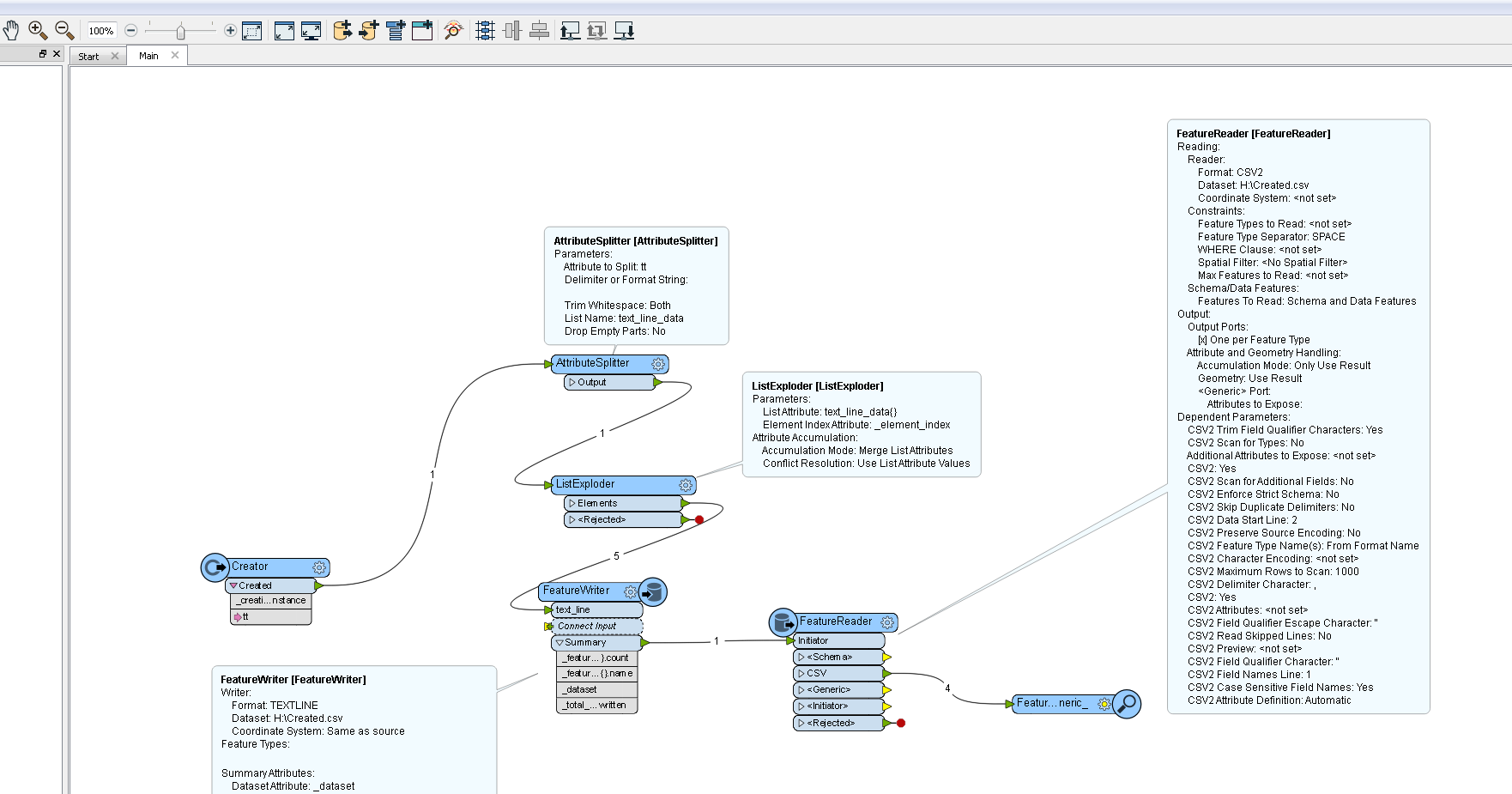Click the zoom slider handle
This screenshot has height=794, width=1512.
pyautogui.click(x=180, y=32)
